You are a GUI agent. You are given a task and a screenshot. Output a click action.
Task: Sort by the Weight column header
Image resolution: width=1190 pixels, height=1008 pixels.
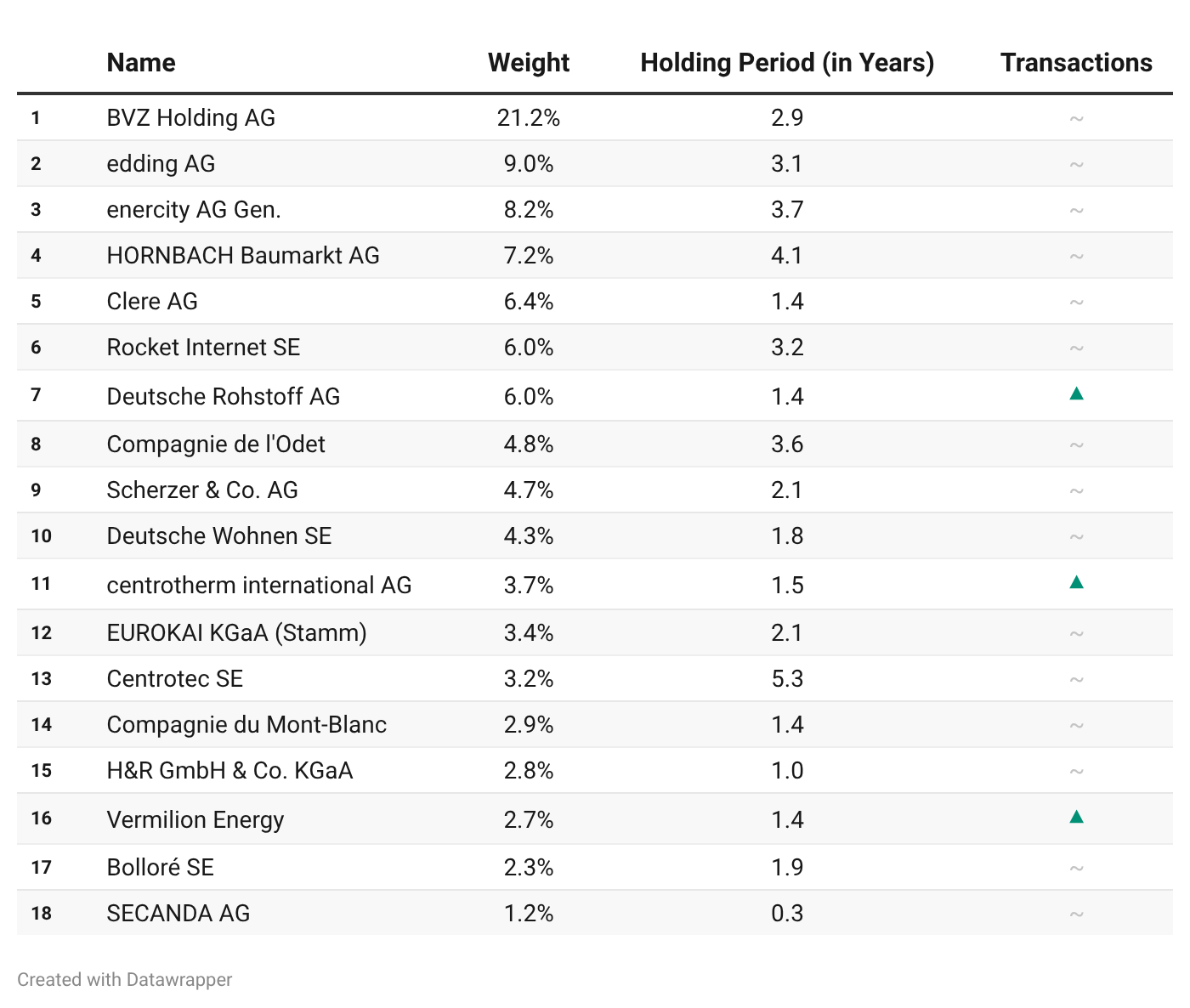point(529,63)
